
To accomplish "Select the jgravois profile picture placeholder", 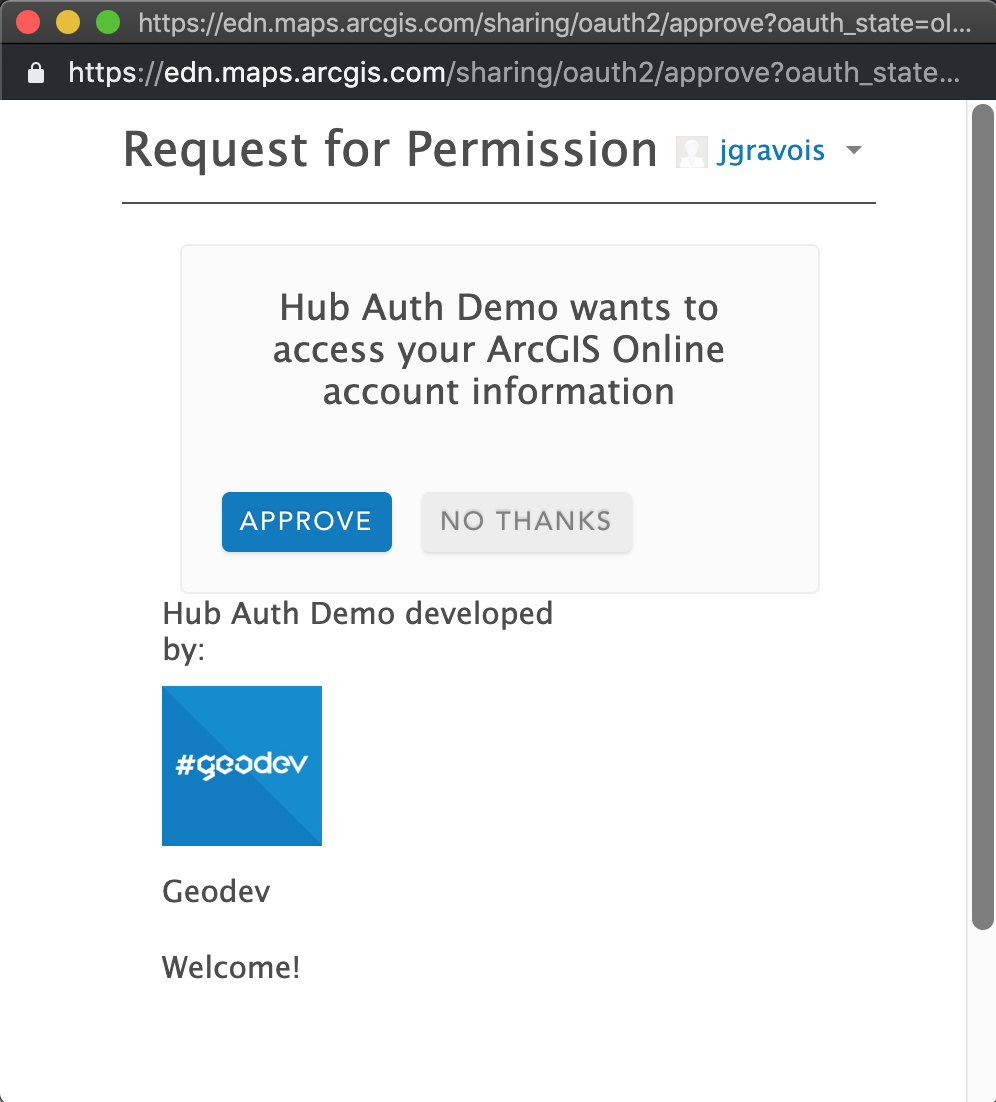I will [x=691, y=151].
